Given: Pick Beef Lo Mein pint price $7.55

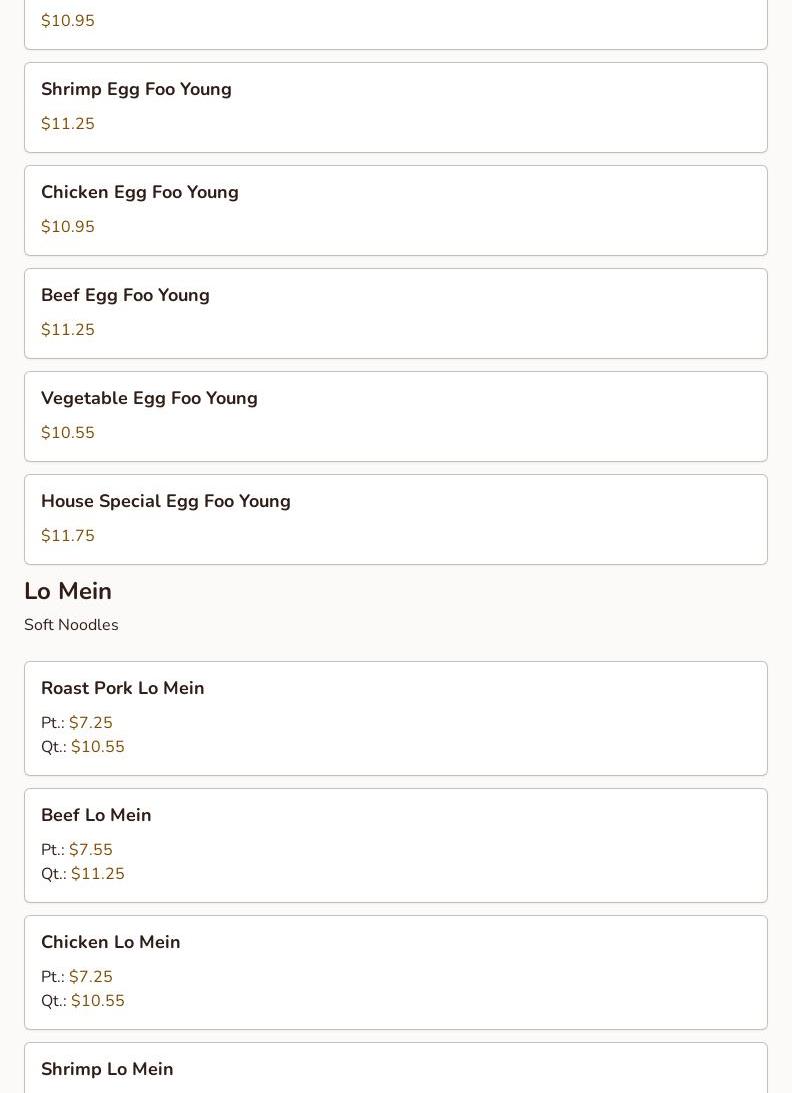Looking at the screenshot, I should tap(90, 850).
